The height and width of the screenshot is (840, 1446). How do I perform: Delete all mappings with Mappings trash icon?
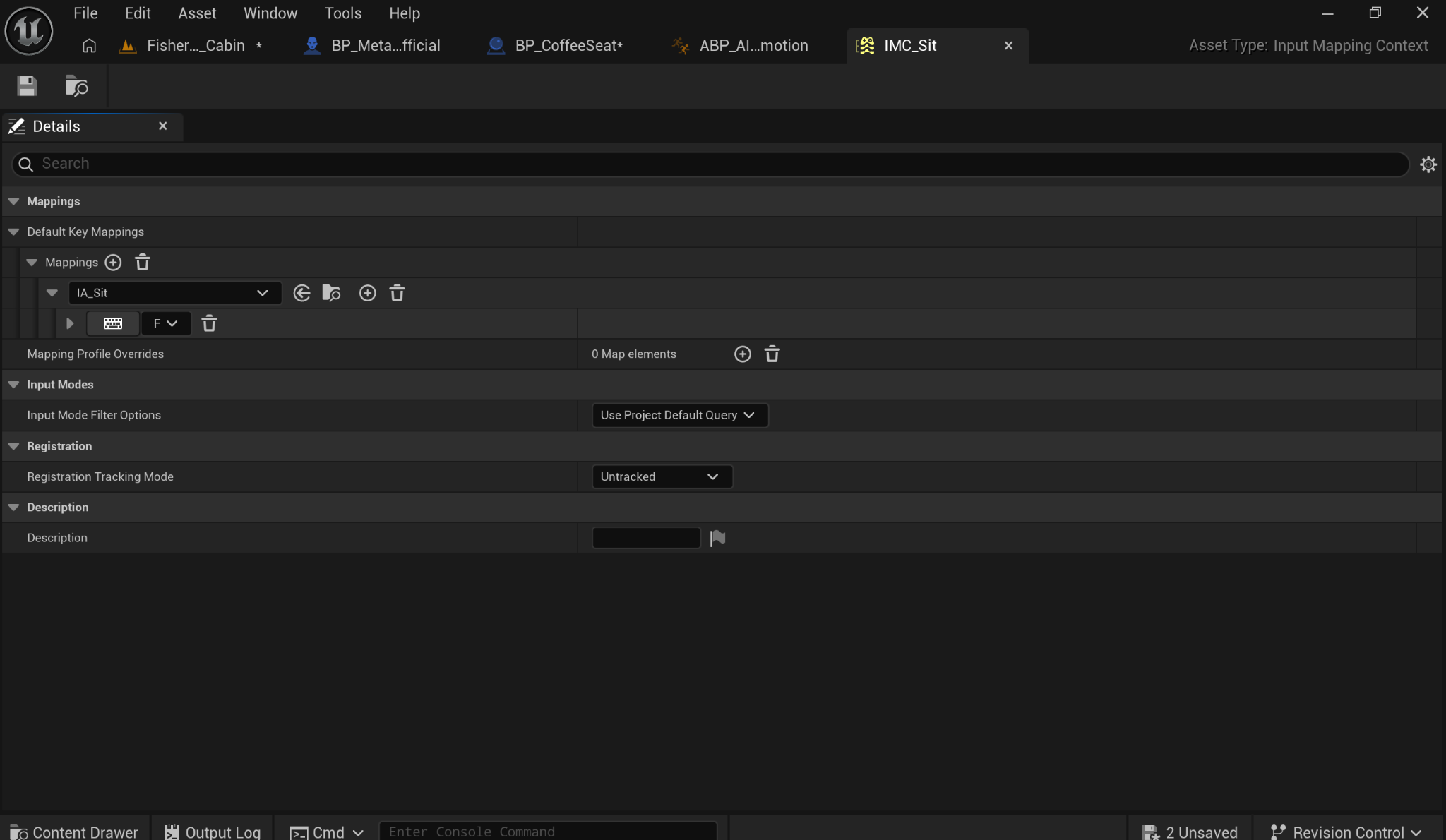[x=143, y=263]
